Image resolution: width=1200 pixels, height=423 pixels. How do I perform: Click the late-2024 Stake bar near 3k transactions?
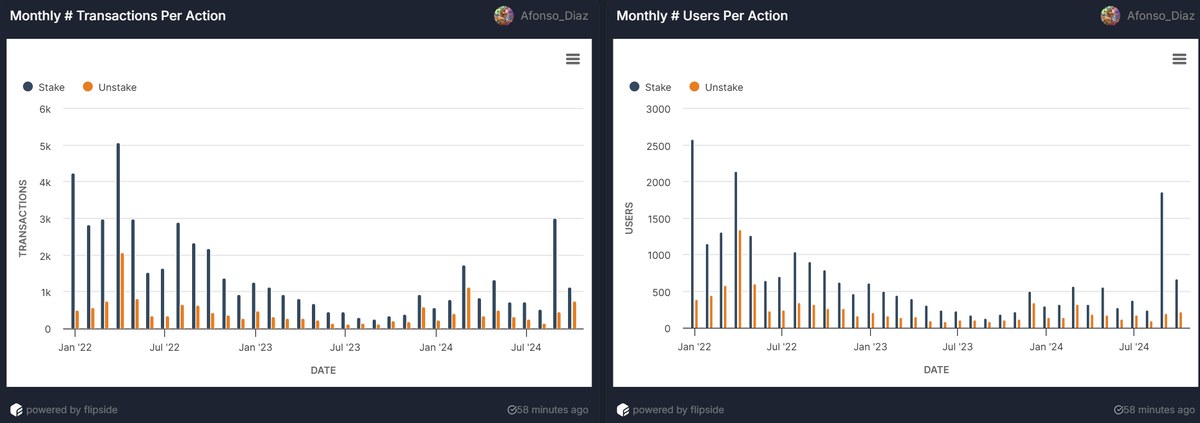(x=555, y=274)
